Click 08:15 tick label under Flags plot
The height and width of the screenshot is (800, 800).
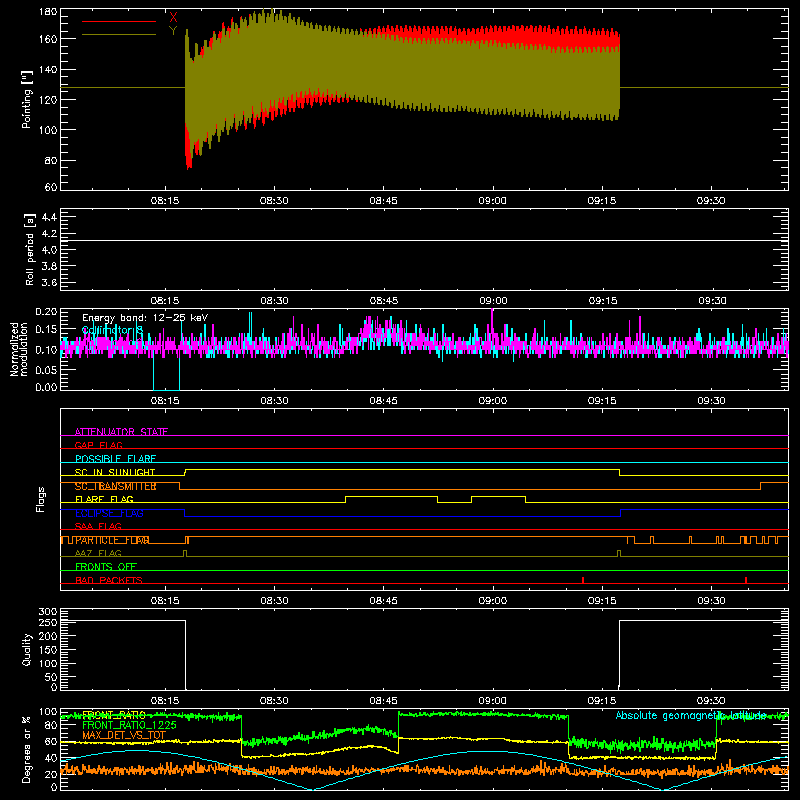(165, 601)
